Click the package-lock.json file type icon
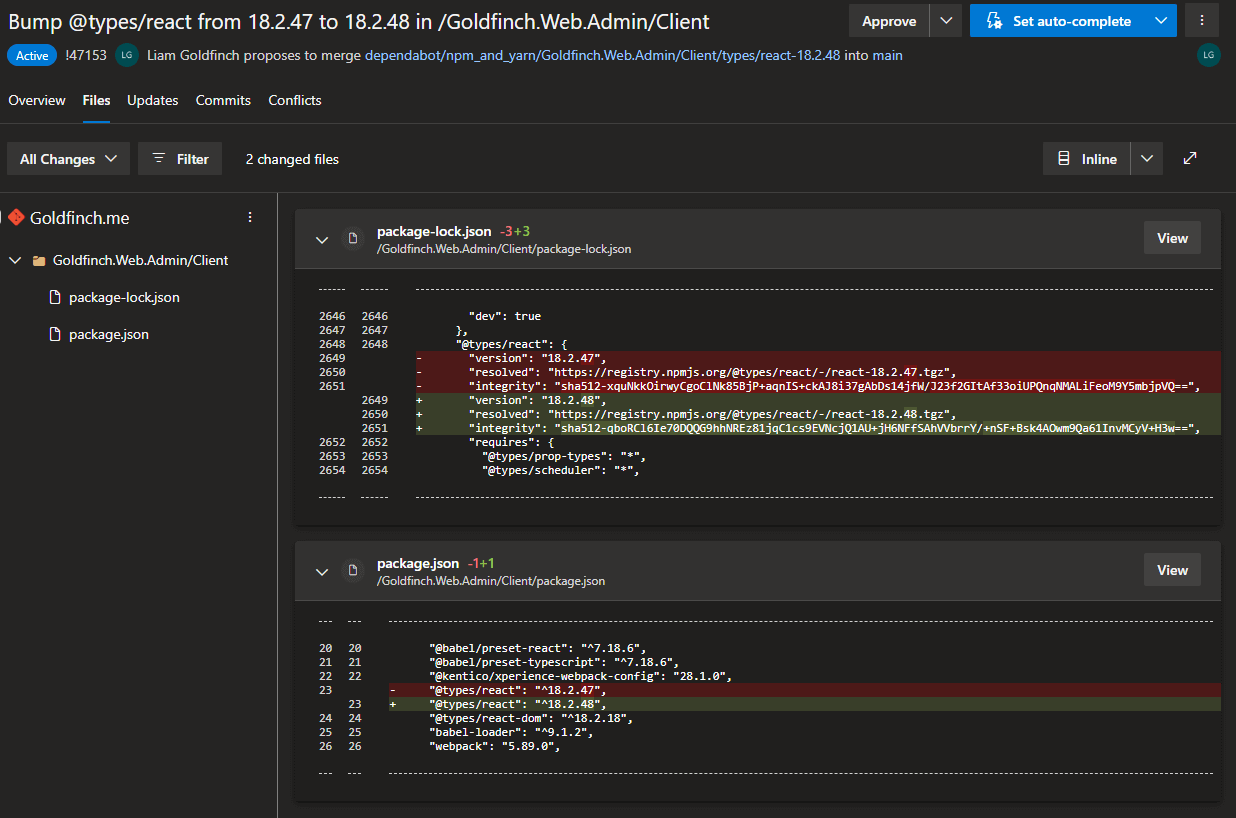This screenshot has width=1236, height=818. pyautogui.click(x=352, y=239)
